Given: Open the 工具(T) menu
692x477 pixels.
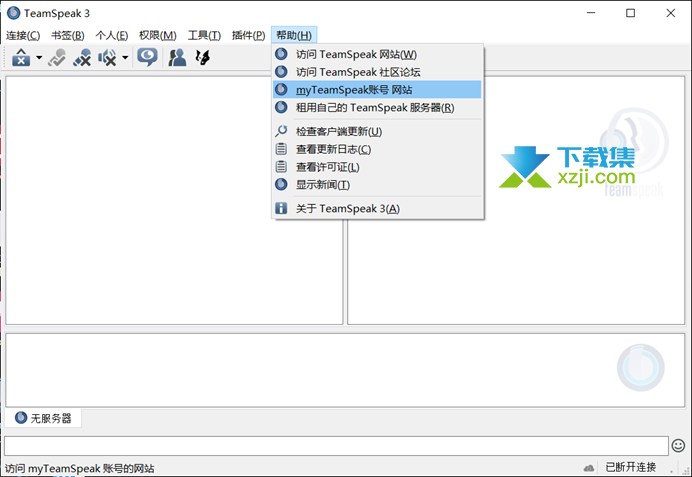Looking at the screenshot, I should pyautogui.click(x=204, y=35).
